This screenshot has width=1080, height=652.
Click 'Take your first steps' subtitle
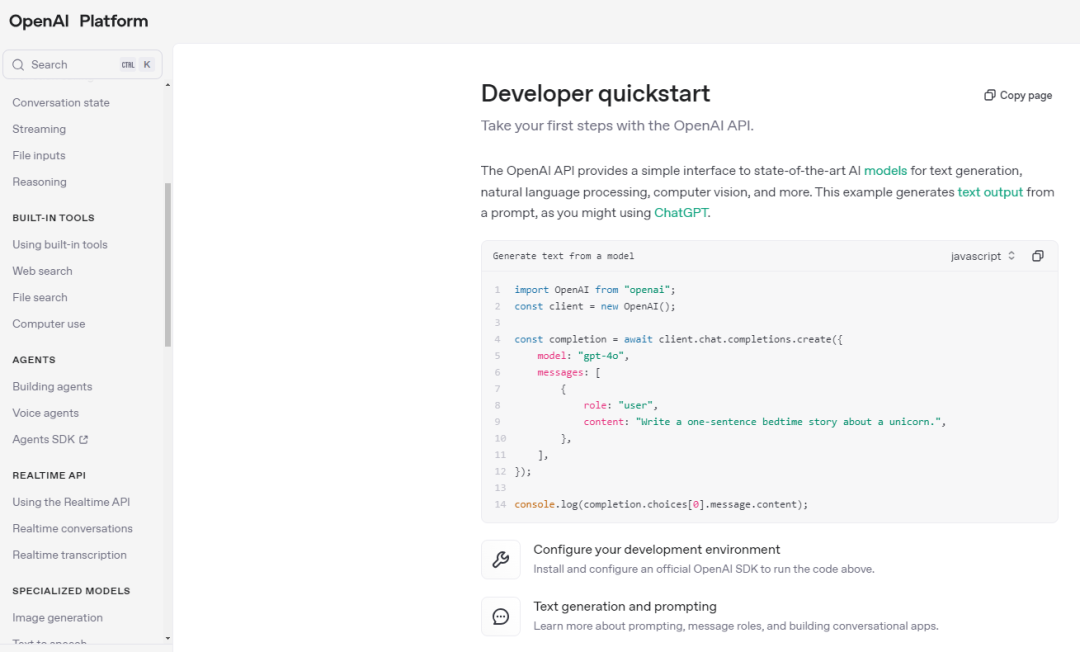click(617, 126)
